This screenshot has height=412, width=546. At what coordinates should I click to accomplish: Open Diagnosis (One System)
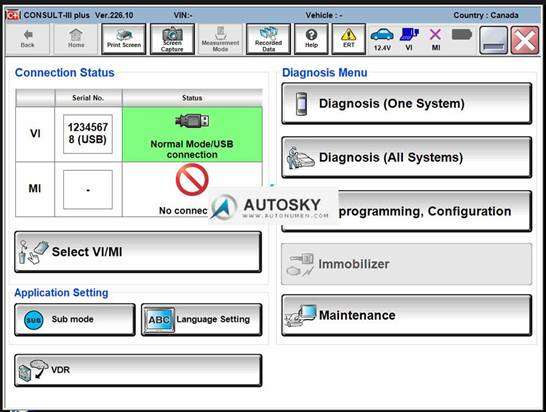406,103
